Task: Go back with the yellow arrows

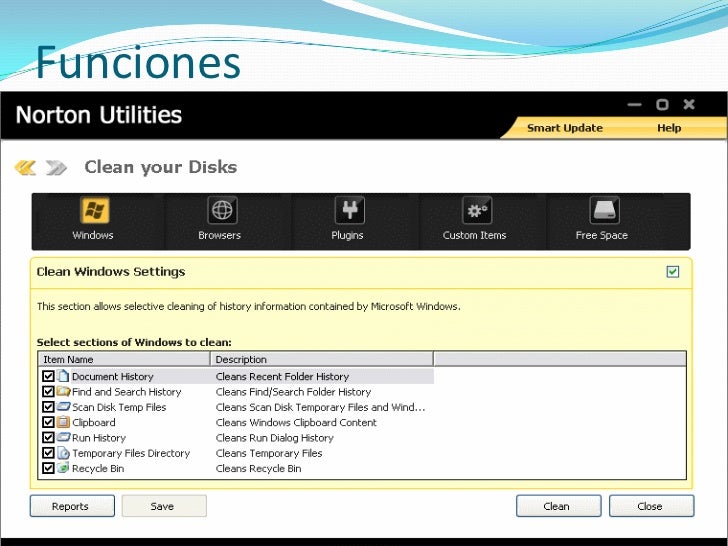Action: coord(26,168)
